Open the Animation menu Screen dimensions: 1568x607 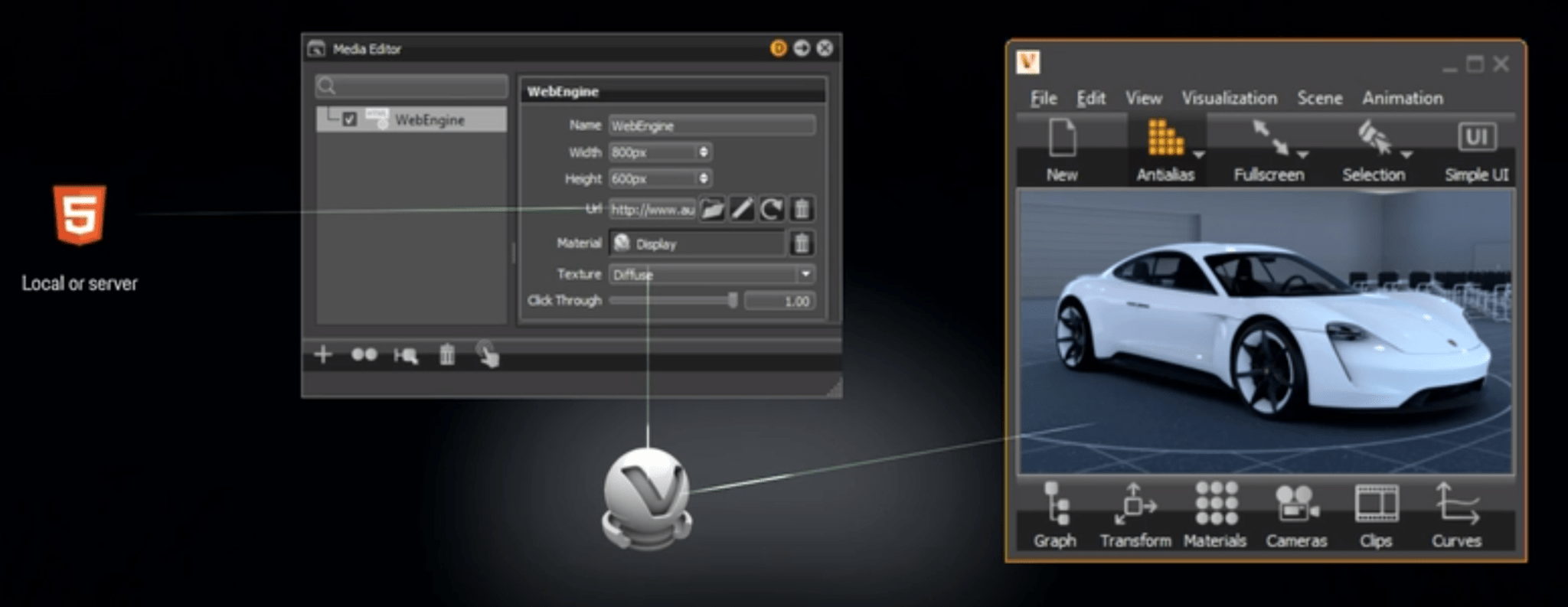coord(1403,98)
